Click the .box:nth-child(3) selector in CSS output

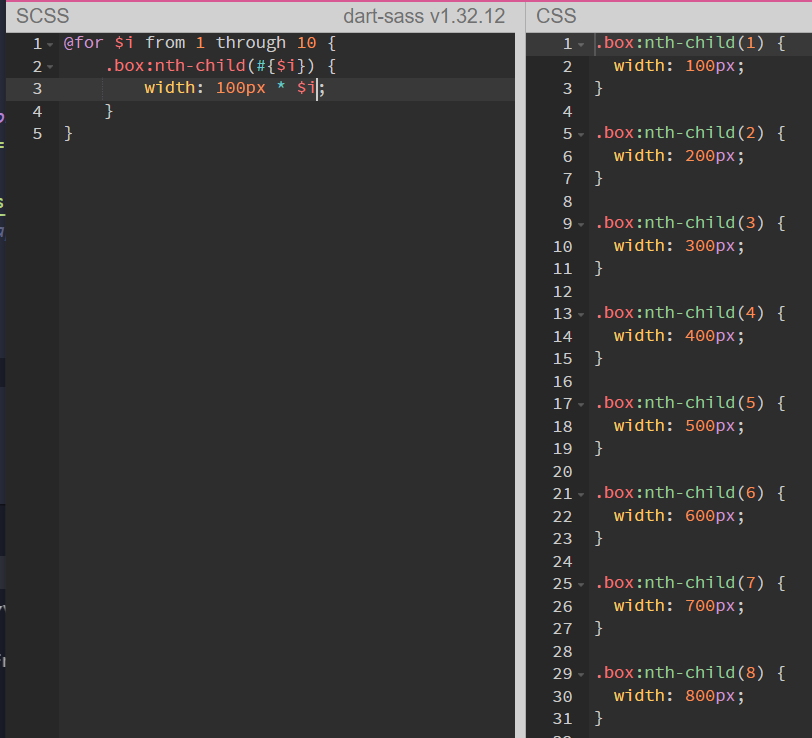pyautogui.click(x=679, y=223)
